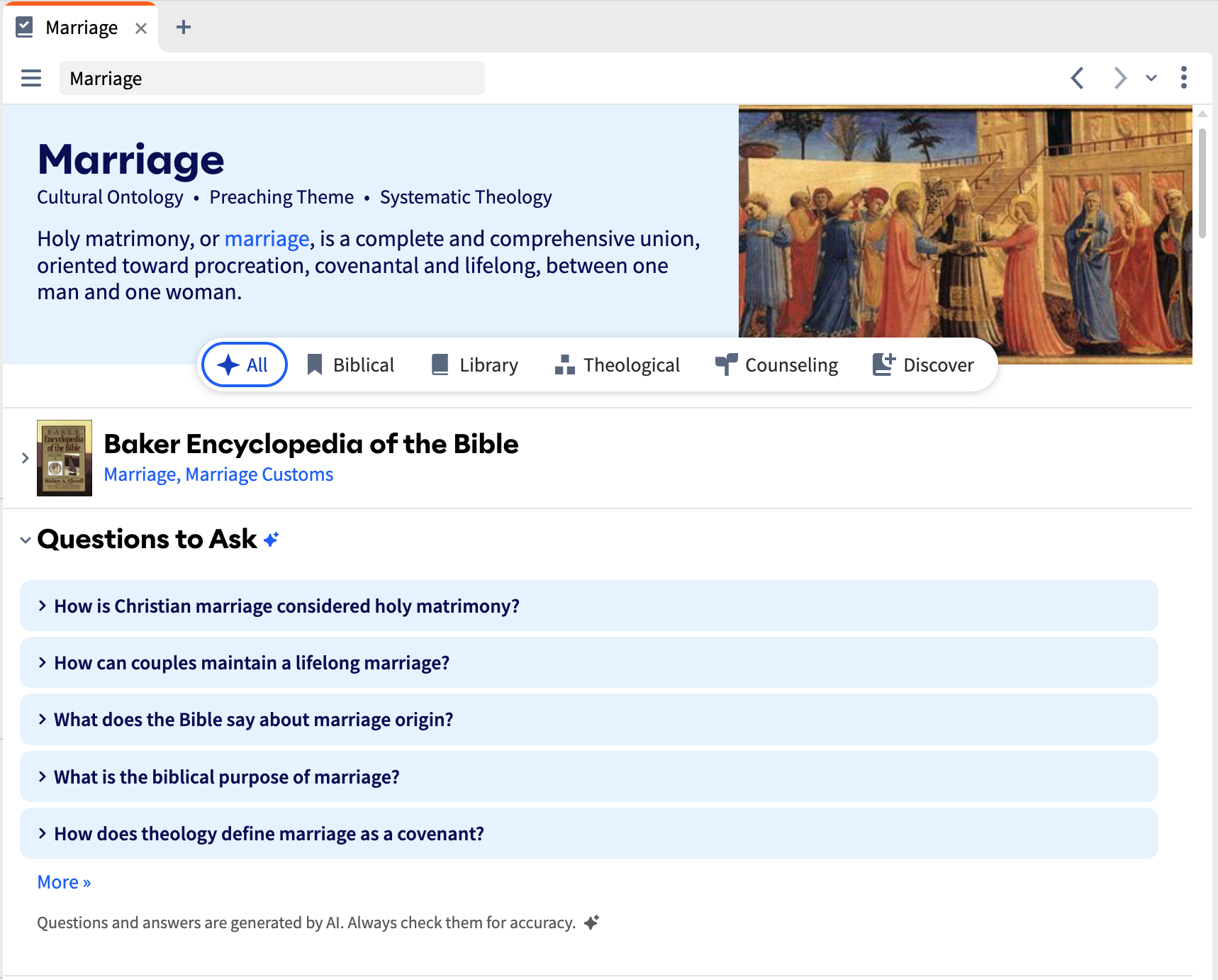Open the Baker Encyclopedia book cover

[65, 458]
